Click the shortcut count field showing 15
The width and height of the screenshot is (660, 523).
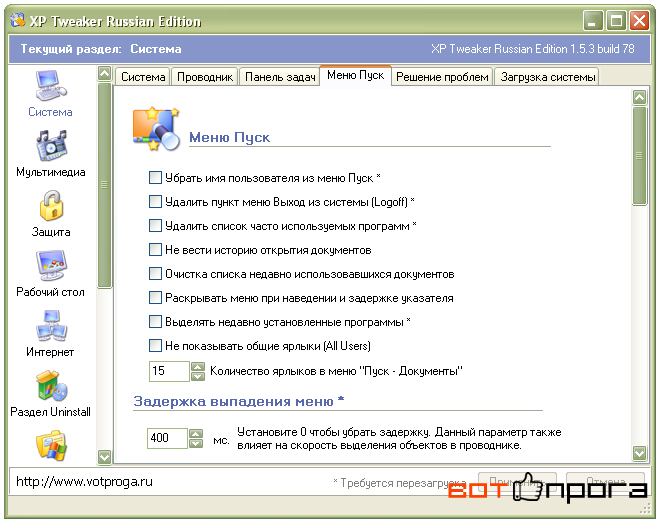click(169, 371)
